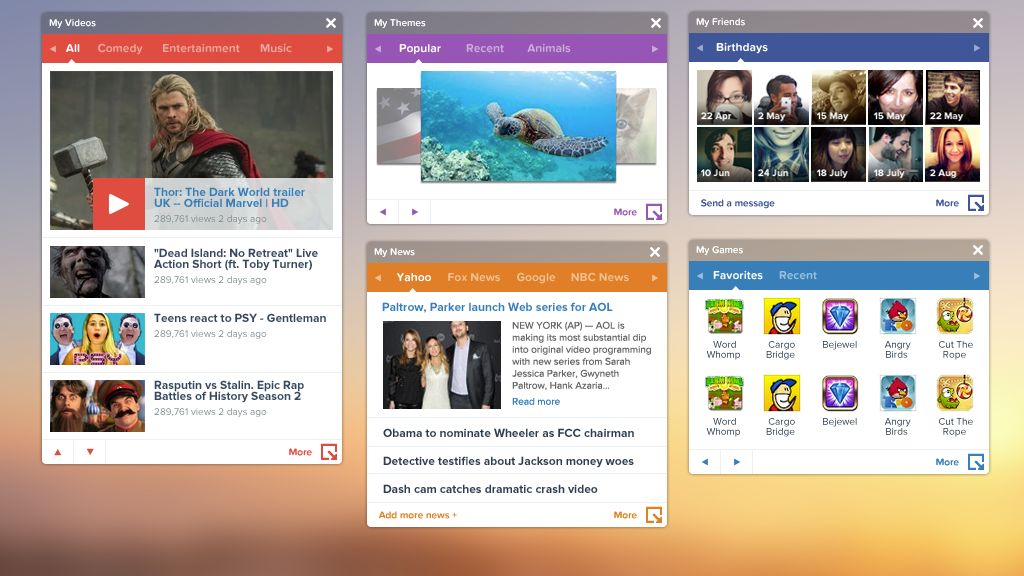Screen dimensions: 1024x576
Task: Switch to the Fox News tab
Action: (x=473, y=278)
